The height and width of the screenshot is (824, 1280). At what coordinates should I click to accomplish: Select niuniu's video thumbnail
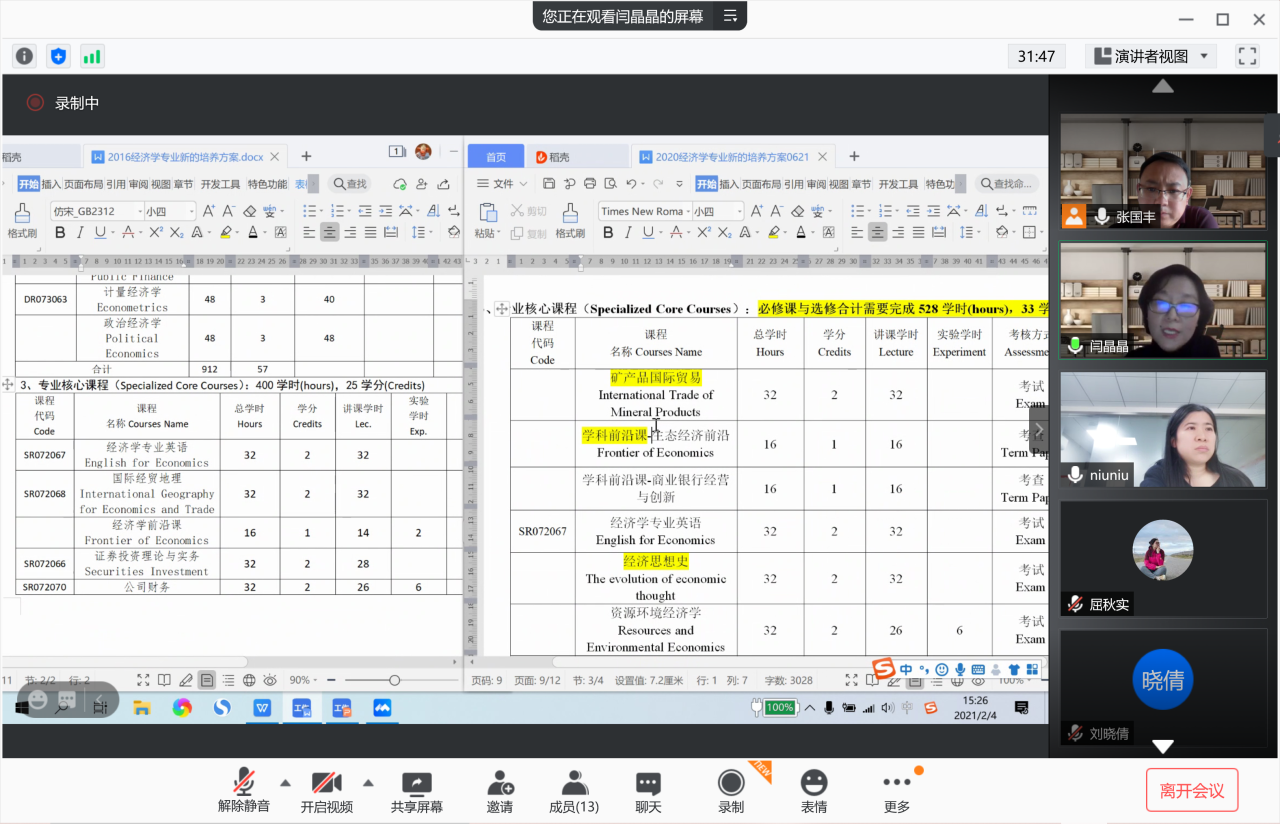tap(1163, 430)
